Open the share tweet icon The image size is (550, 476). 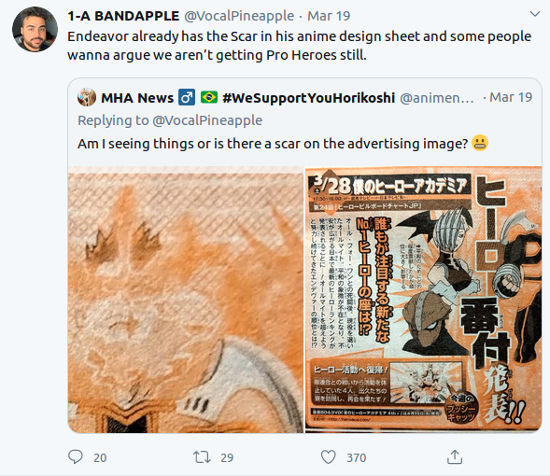click(455, 457)
